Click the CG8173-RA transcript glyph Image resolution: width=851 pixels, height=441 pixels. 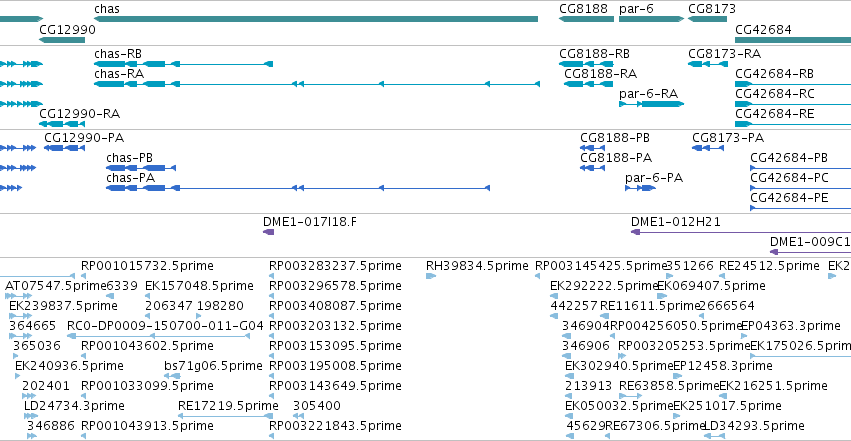[708, 64]
